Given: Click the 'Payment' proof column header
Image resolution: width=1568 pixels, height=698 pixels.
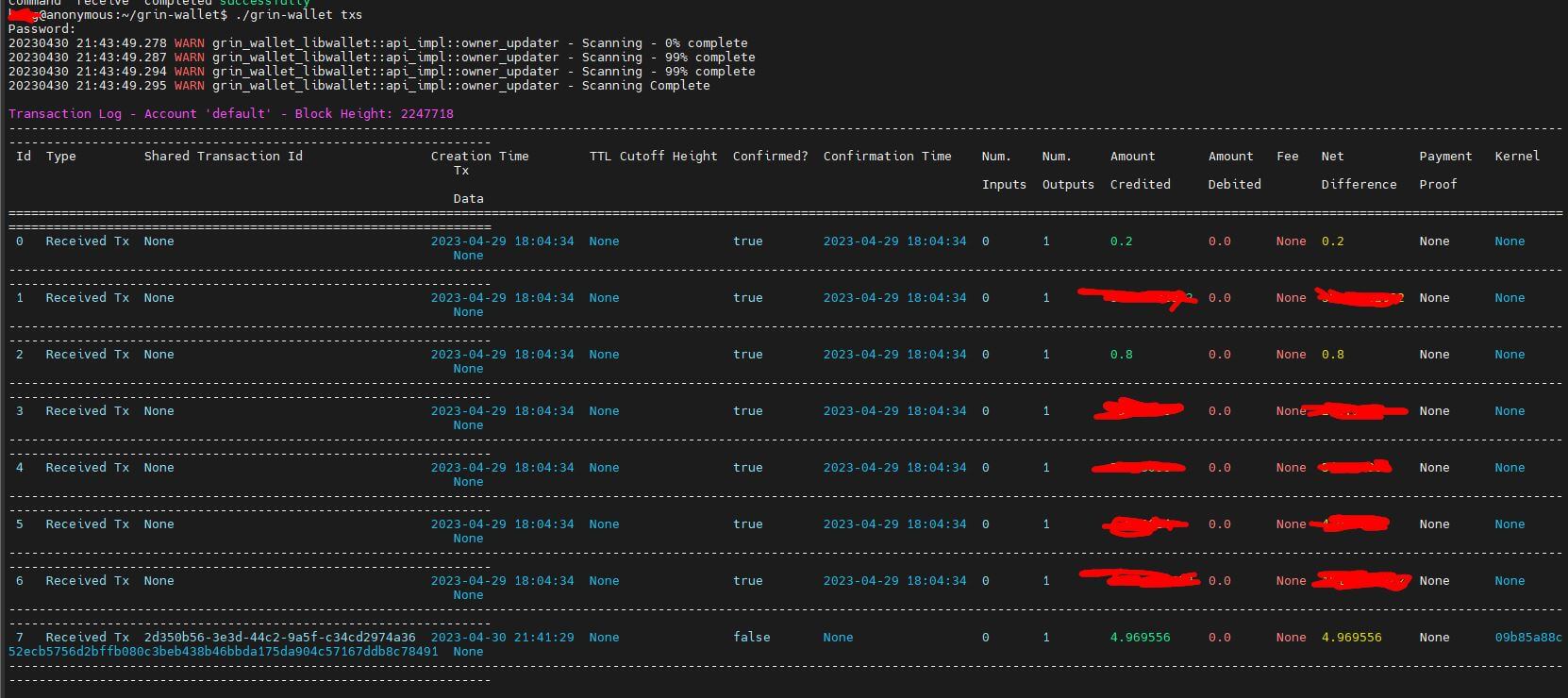Looking at the screenshot, I should pyautogui.click(x=1445, y=157).
